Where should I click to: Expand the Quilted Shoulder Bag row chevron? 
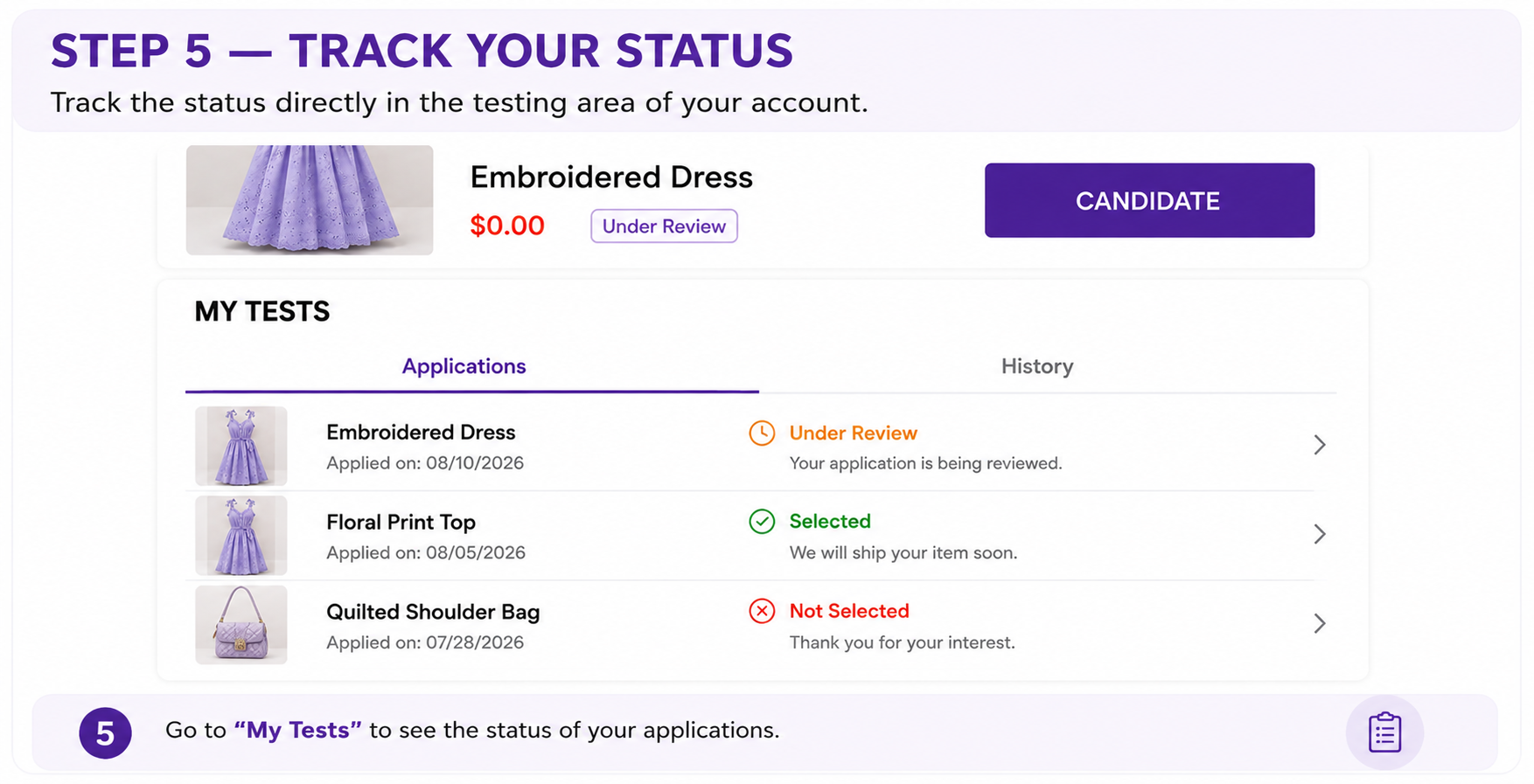point(1320,623)
